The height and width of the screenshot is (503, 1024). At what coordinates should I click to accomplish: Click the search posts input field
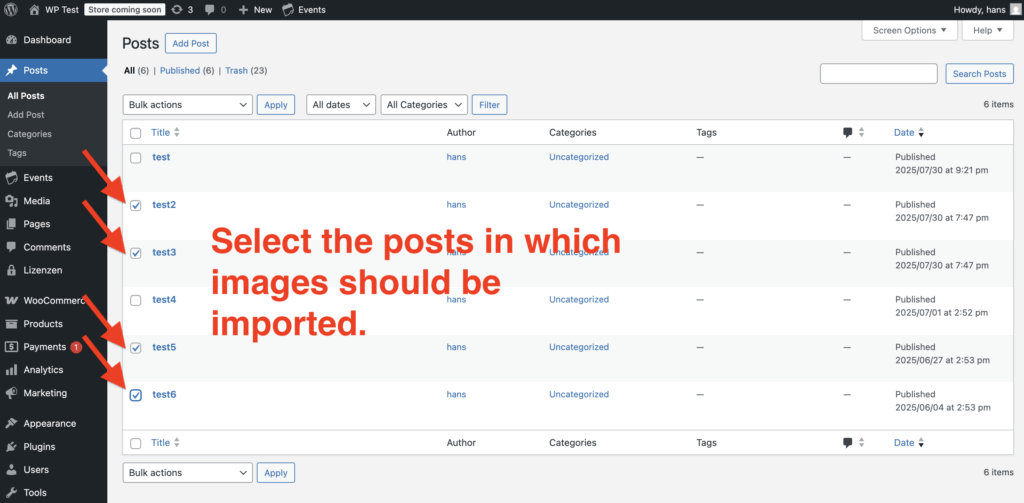879,74
